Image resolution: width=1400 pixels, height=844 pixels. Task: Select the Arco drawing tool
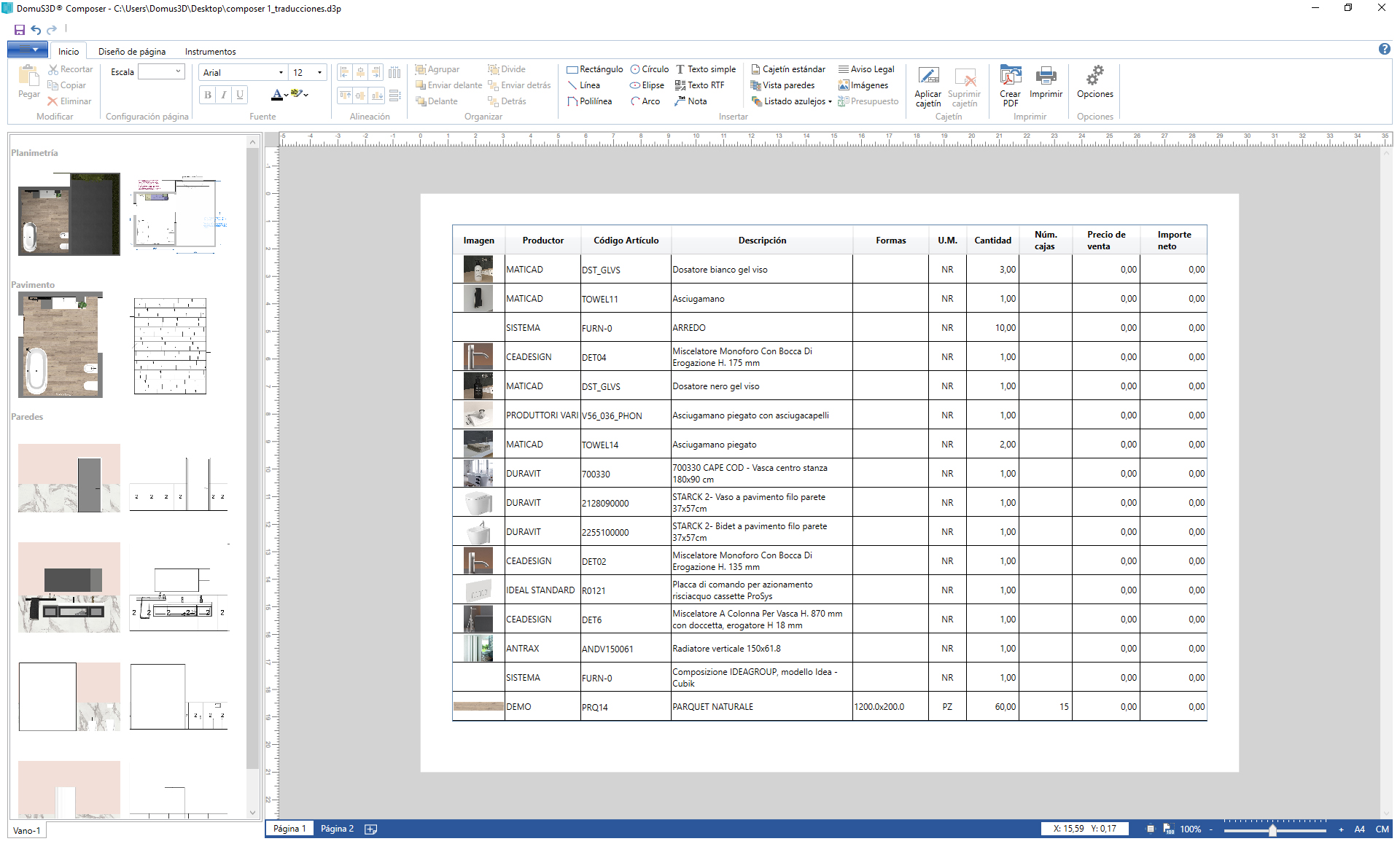point(645,101)
